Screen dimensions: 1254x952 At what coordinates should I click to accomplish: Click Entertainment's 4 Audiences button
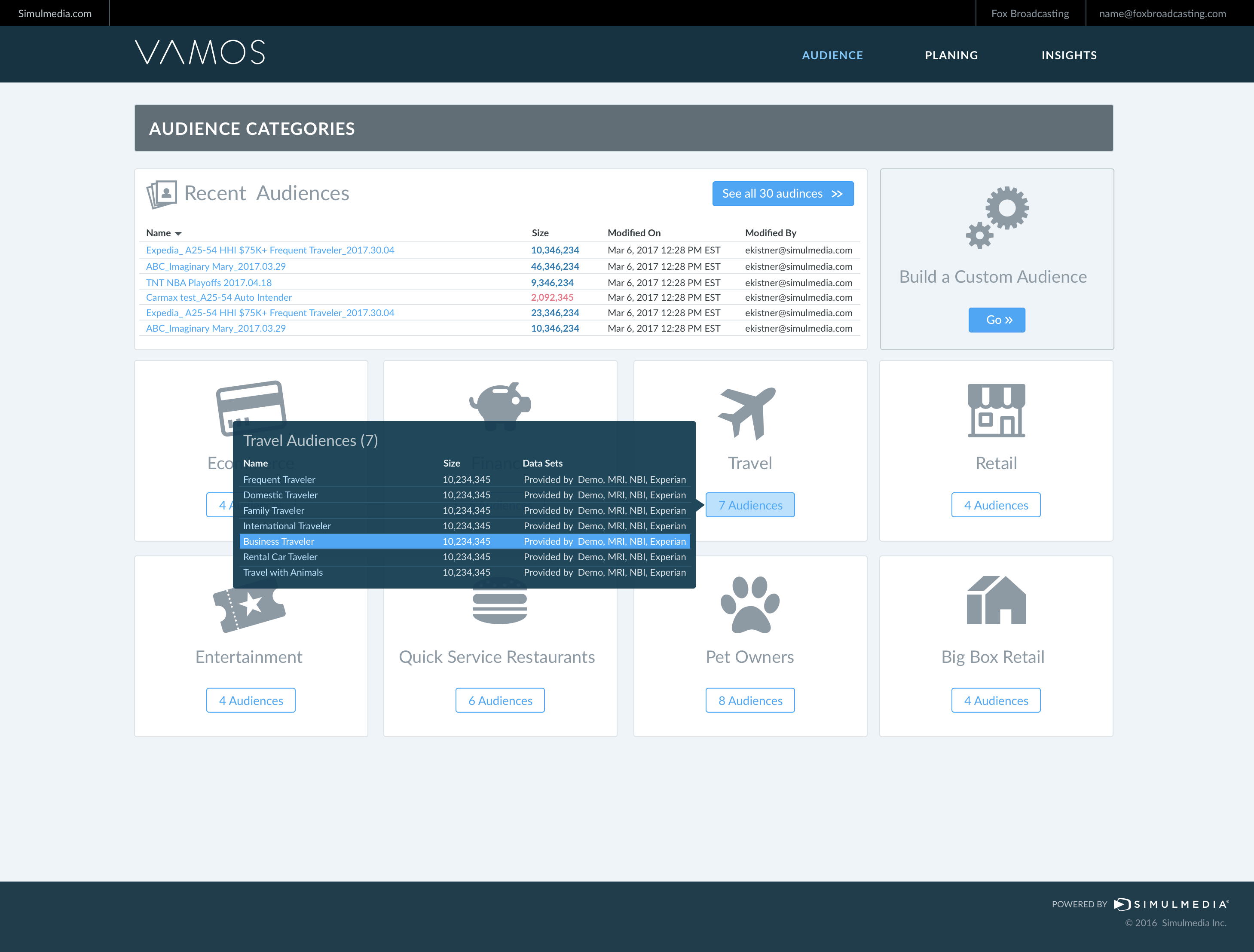pyautogui.click(x=251, y=700)
